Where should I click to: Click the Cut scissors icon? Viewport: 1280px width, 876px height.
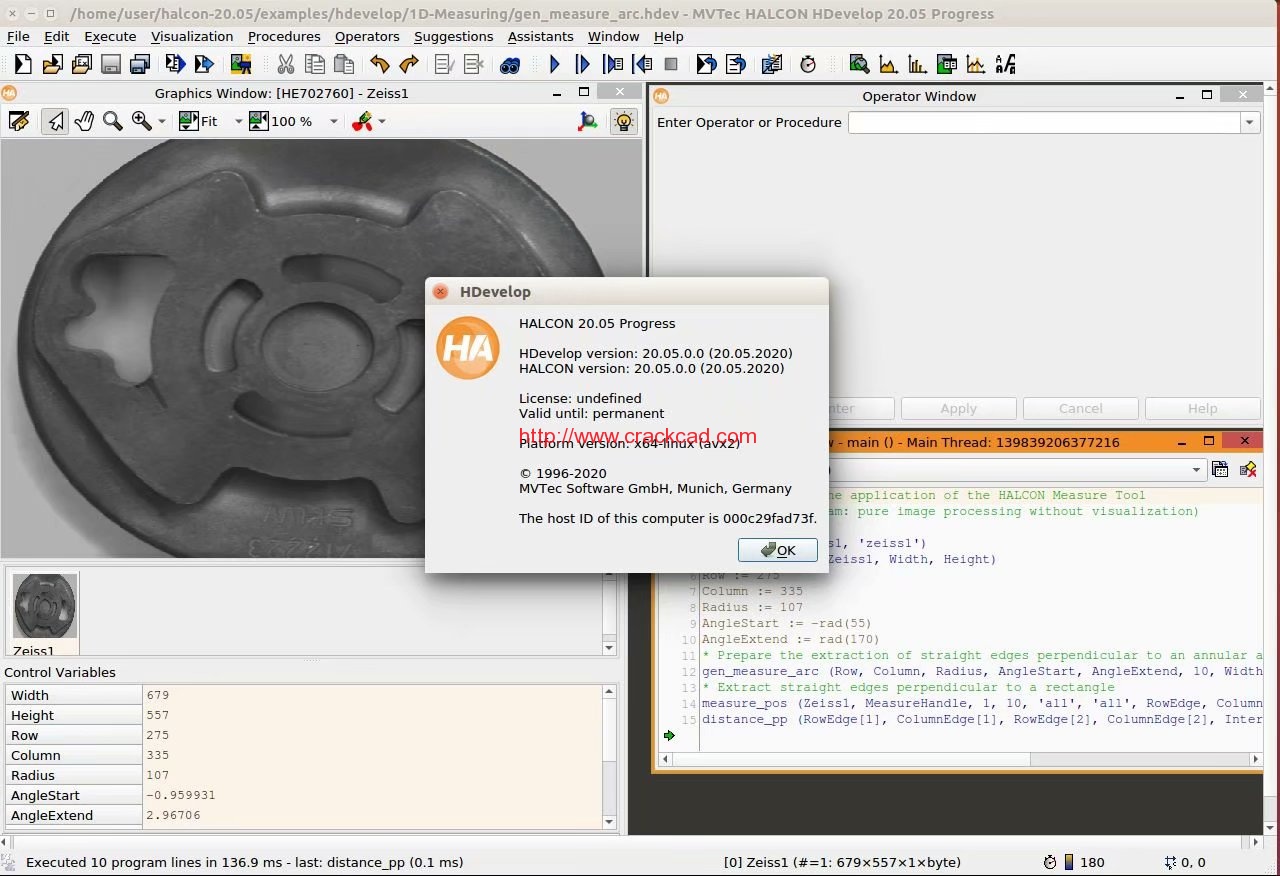[x=286, y=64]
